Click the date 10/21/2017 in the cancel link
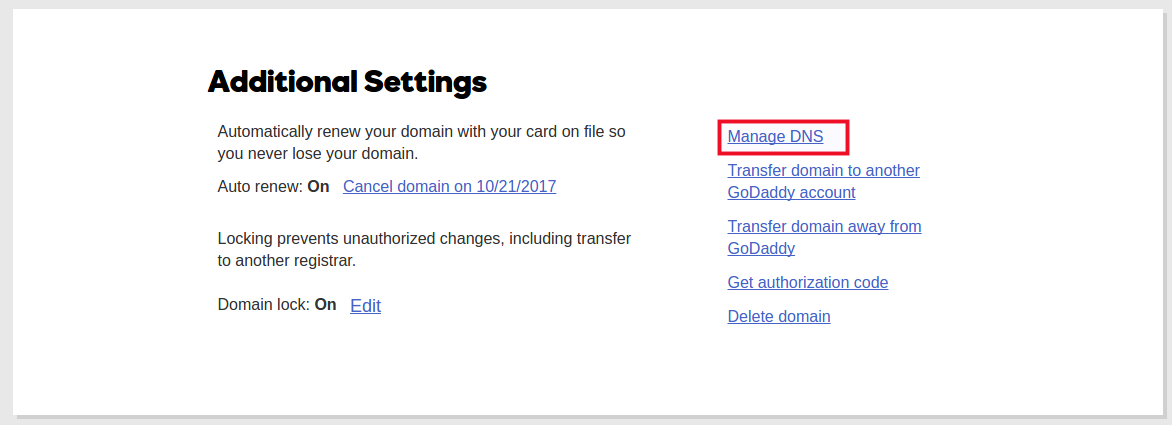Image resolution: width=1172 pixels, height=425 pixels. [516, 187]
